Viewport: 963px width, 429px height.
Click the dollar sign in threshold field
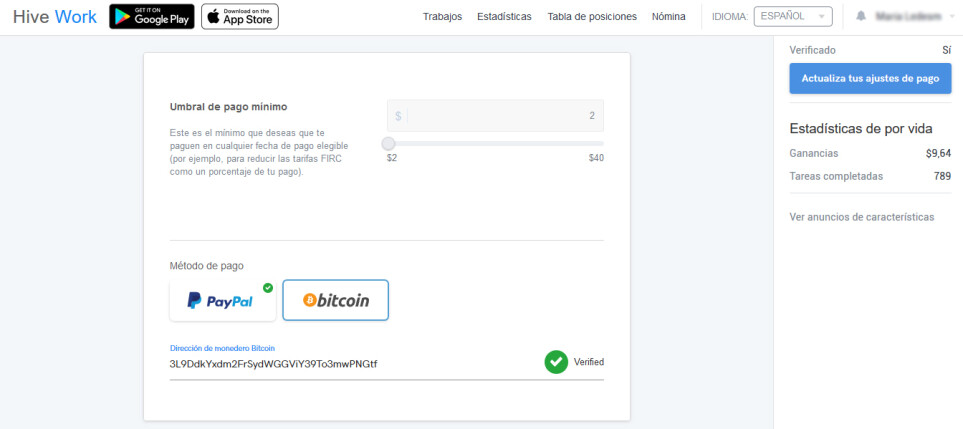click(398, 115)
